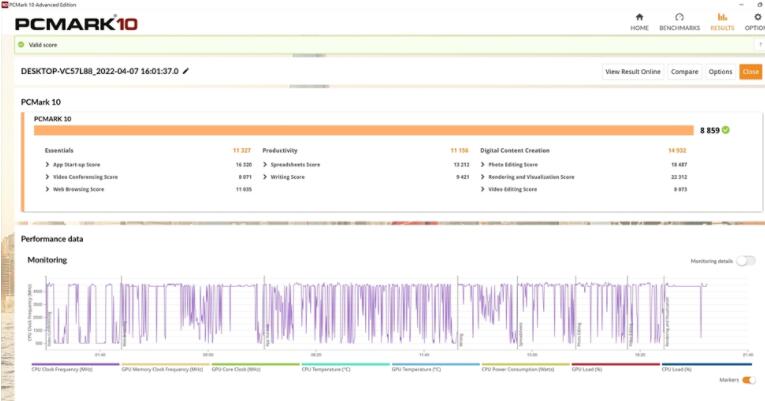This screenshot has width=765, height=401.
Task: Click the pencil icon to rename result
Action: tap(185, 71)
